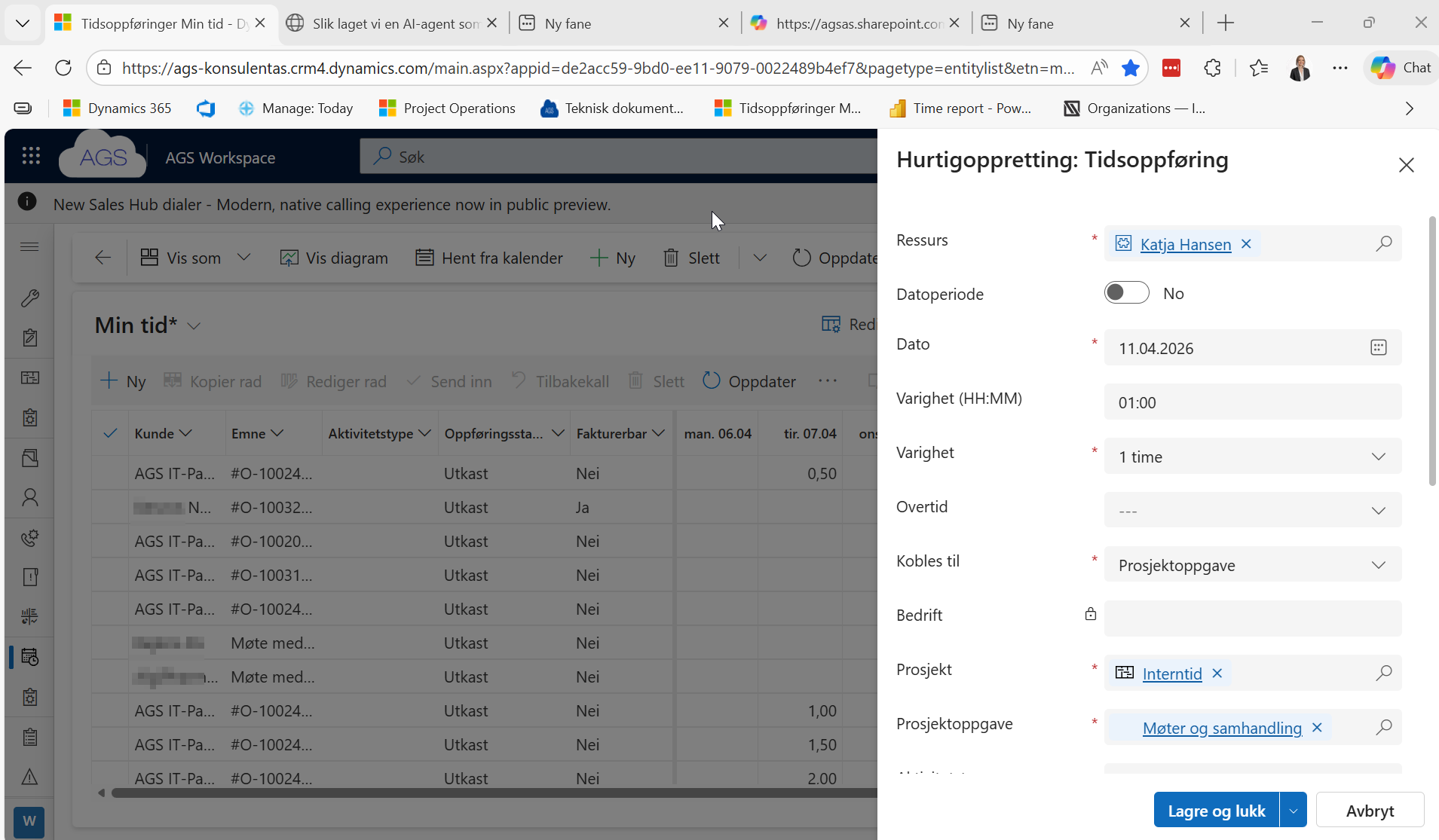
Task: Open the Project Operations bookmark
Action: point(447,108)
